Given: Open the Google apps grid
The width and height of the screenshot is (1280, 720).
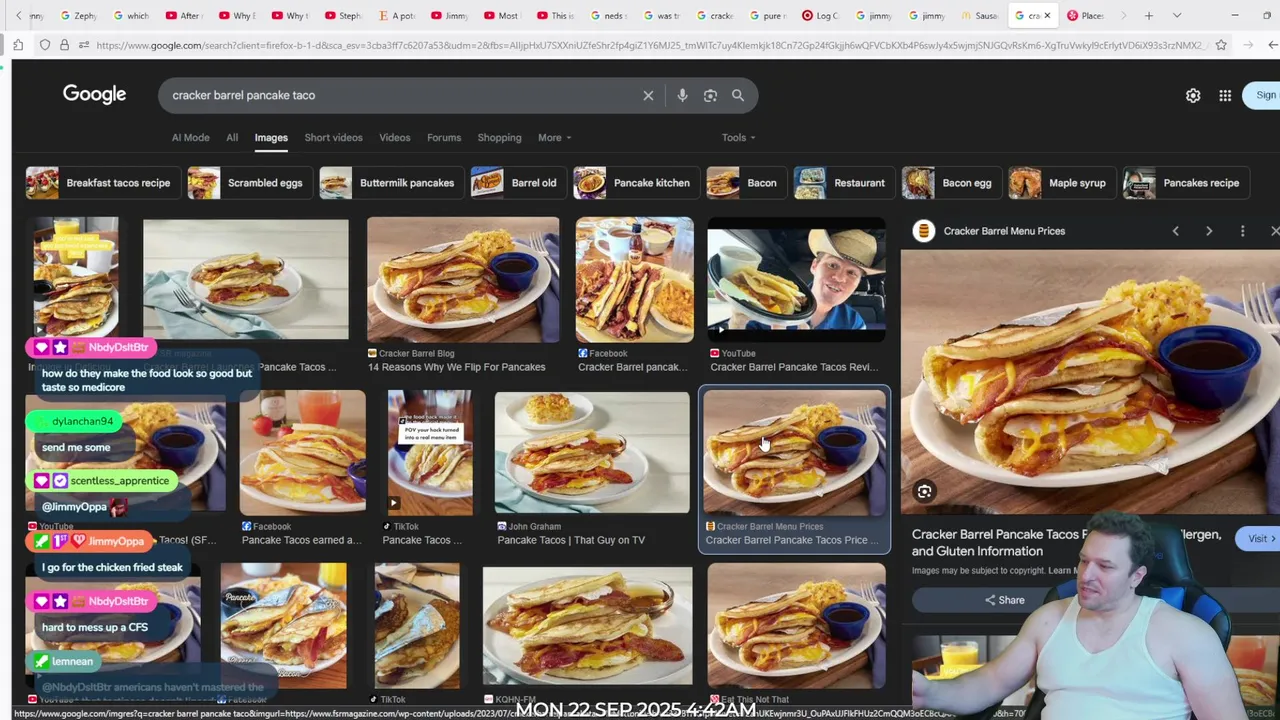Looking at the screenshot, I should coord(1225,96).
